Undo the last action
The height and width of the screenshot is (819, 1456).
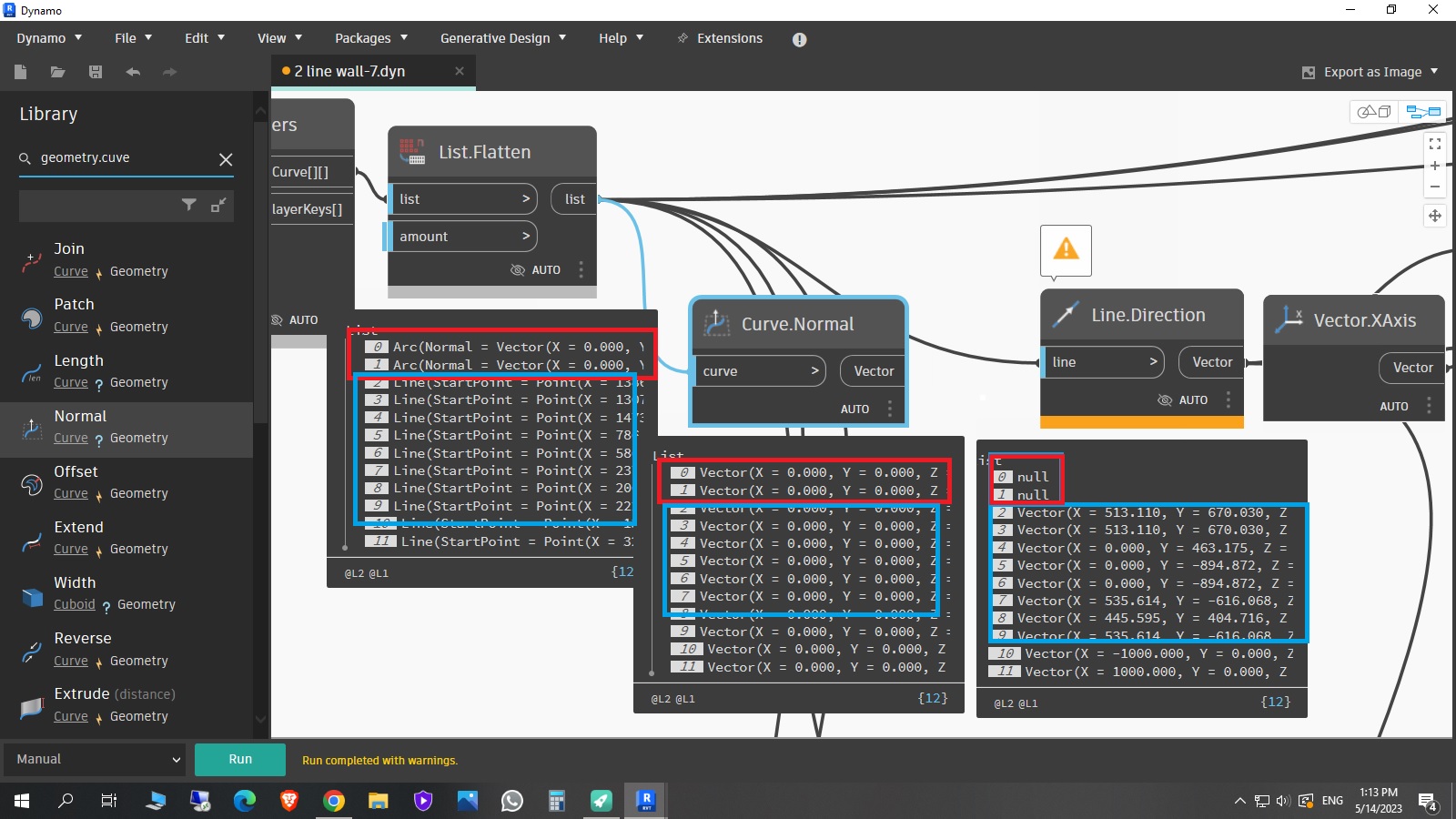point(133,72)
